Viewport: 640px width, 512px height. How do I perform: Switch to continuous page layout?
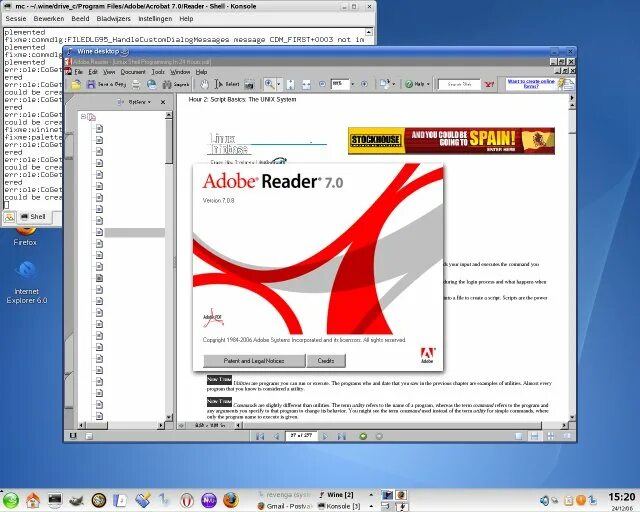534,436
